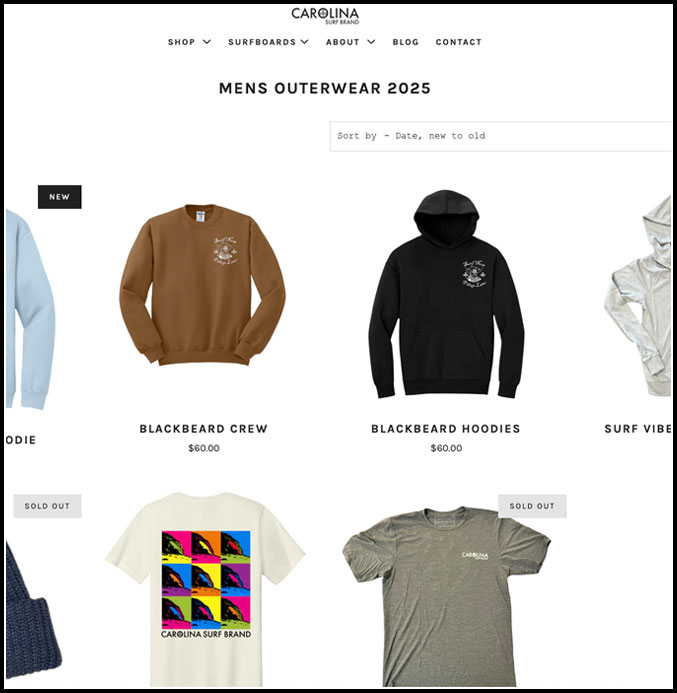Click the BLACKBEARD HOODIES product title

point(446,429)
